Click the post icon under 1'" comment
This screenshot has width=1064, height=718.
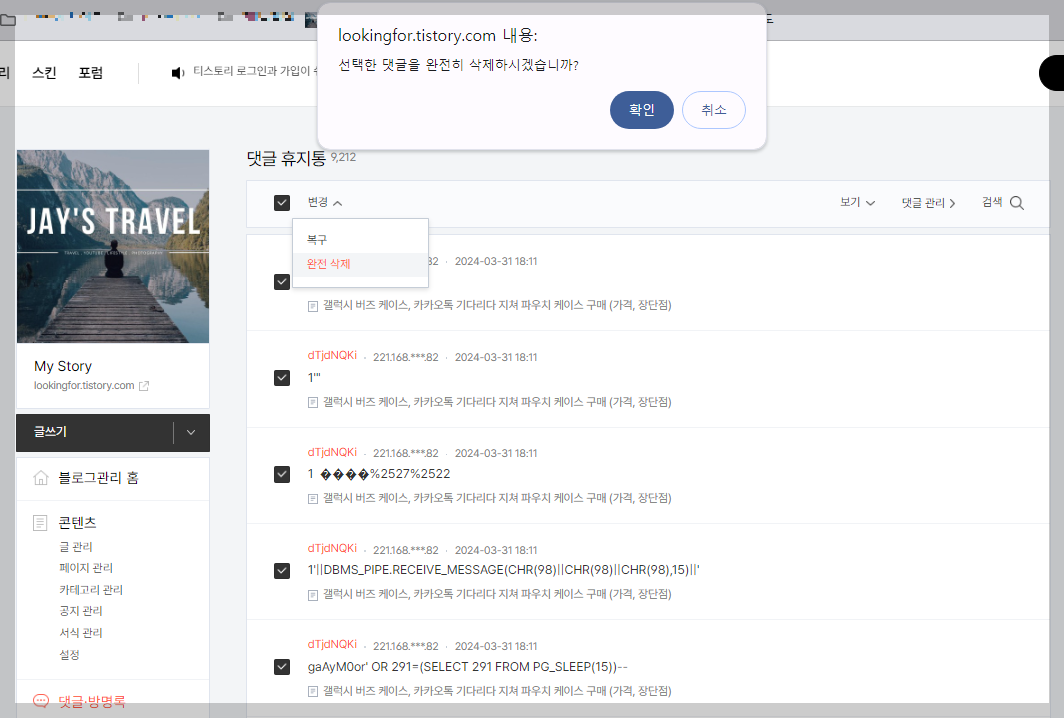point(313,402)
